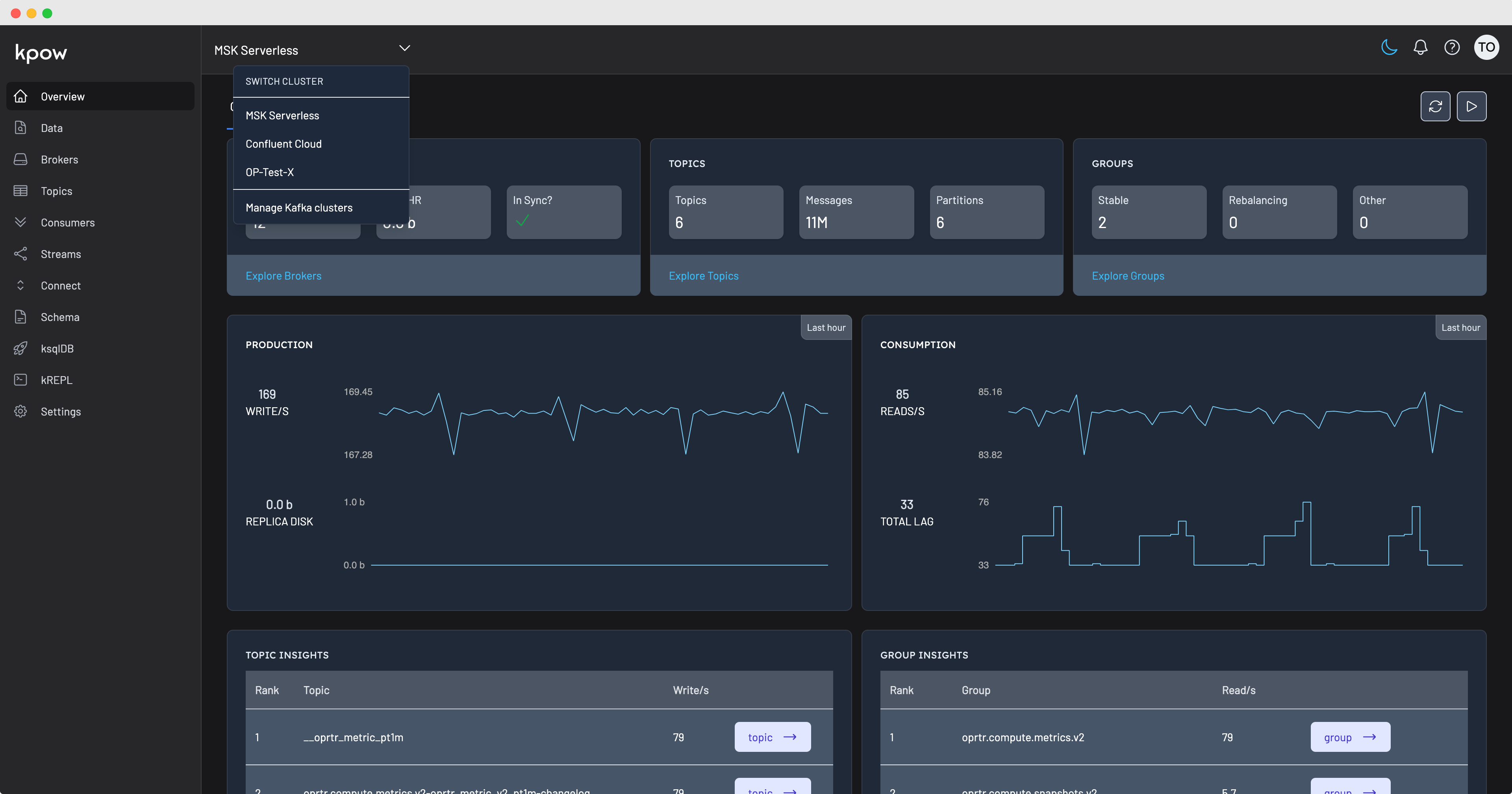Open the Brokers section in the sidebar
Screen dimensions: 1512x794
point(59,159)
